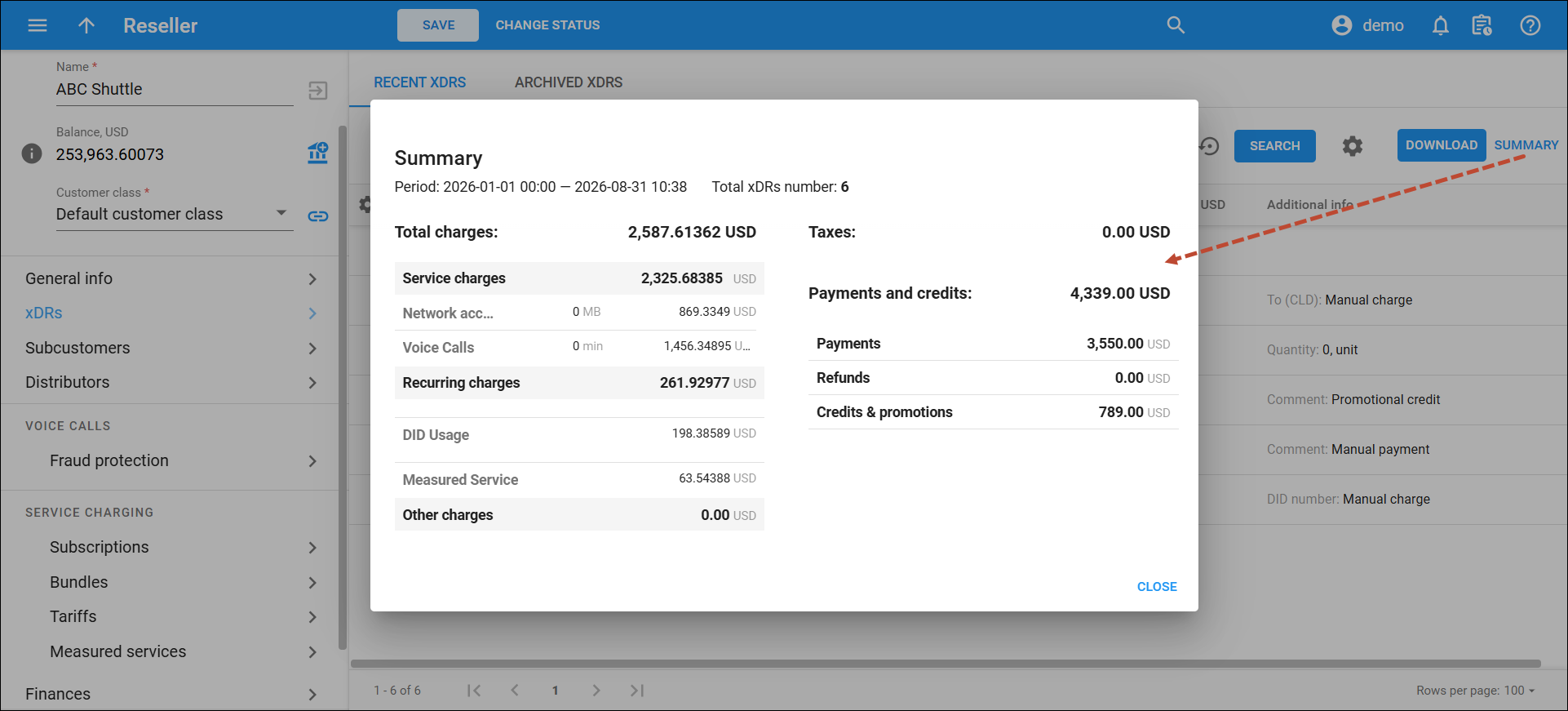Open the demo user account icon
1568x711 pixels.
[x=1342, y=25]
